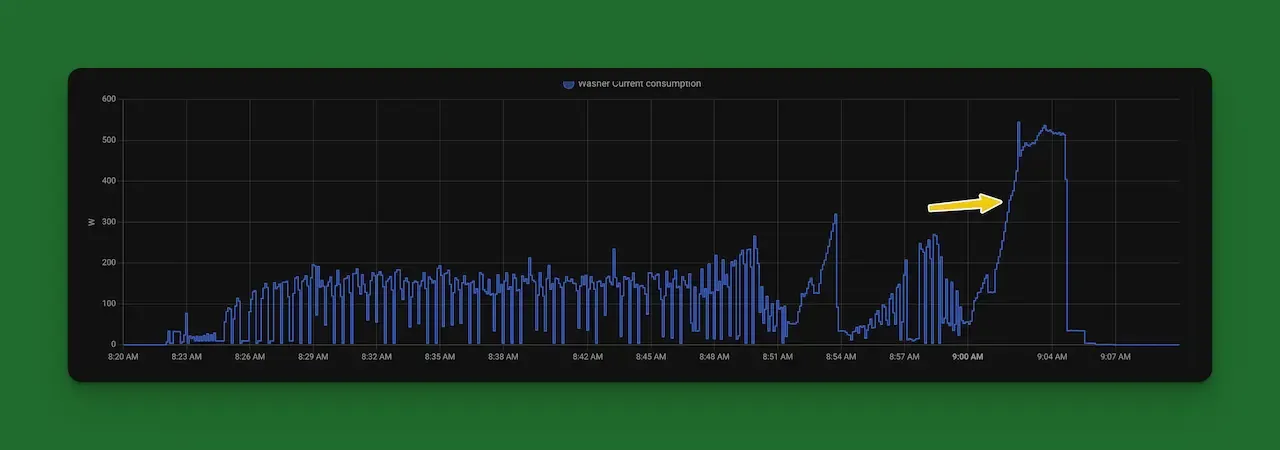This screenshot has width=1280, height=450.
Task: Select the 8:54 AM time label
Action: 840,356
